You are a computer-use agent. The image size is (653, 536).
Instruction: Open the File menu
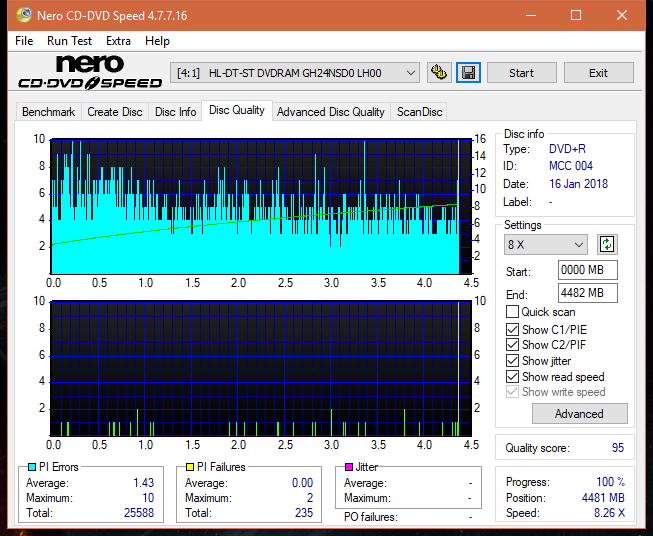click(24, 41)
